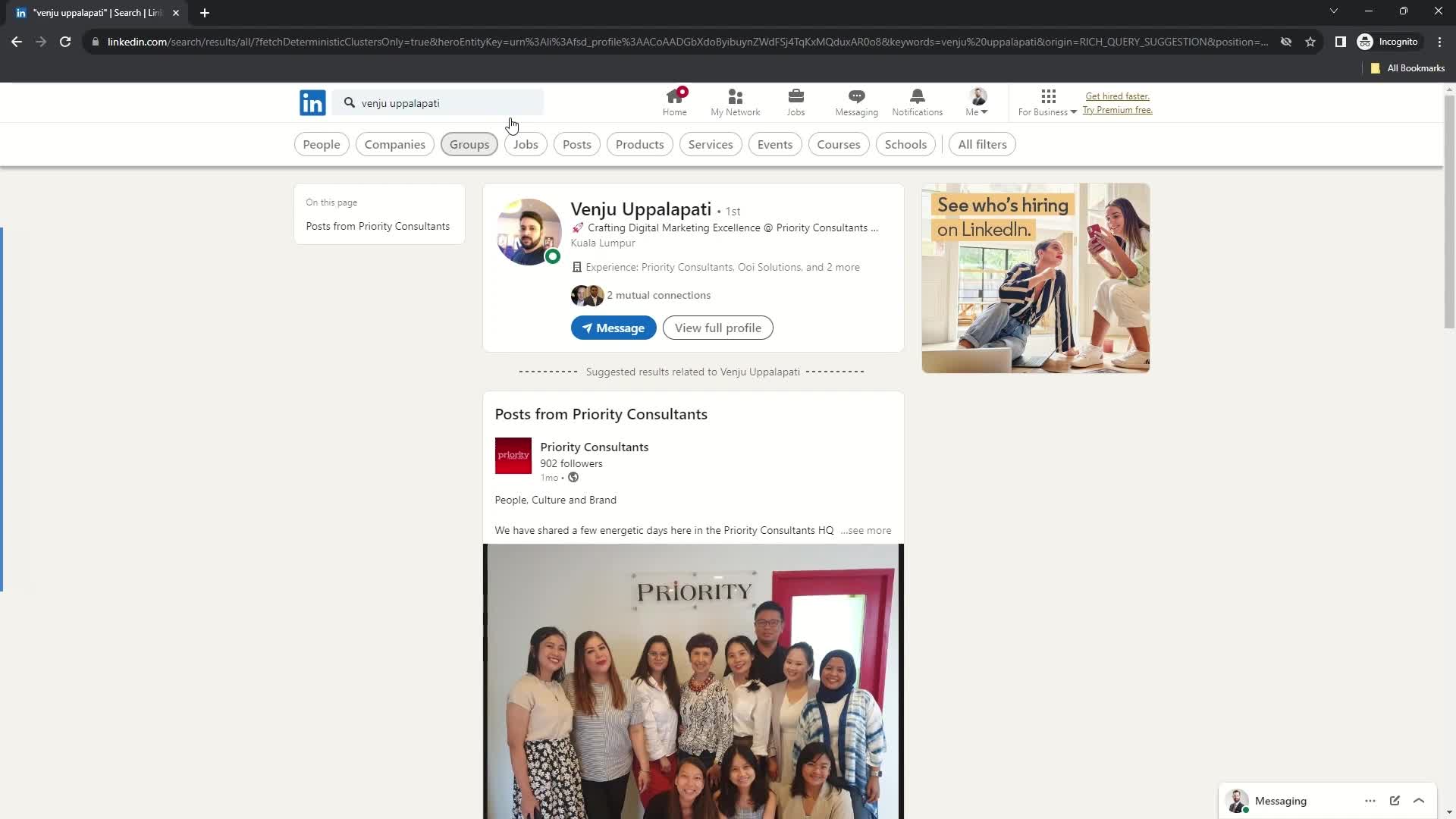Toggle bookmark this page
Screen dimensions: 1456x819
pyautogui.click(x=1312, y=42)
